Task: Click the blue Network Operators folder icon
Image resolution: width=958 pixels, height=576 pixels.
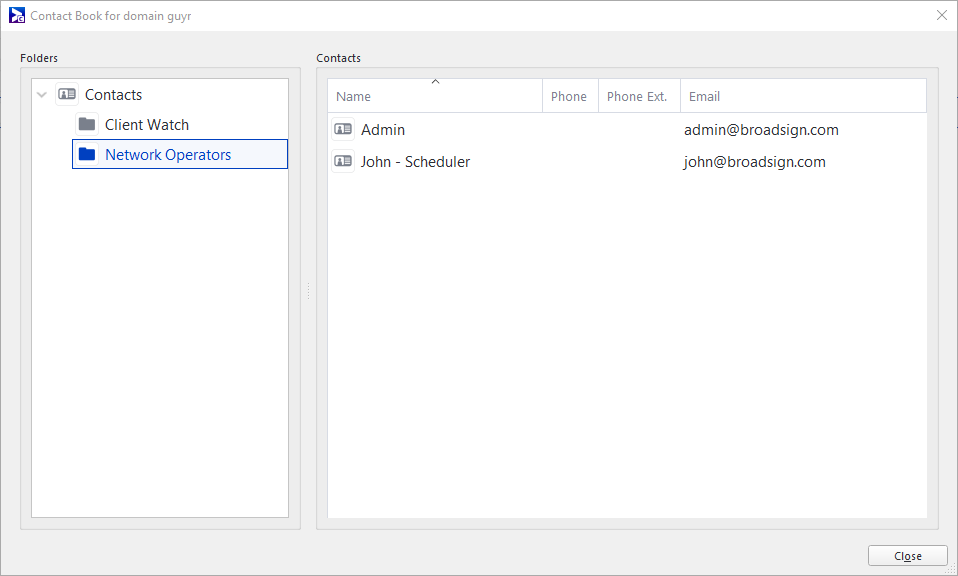Action: coord(87,154)
